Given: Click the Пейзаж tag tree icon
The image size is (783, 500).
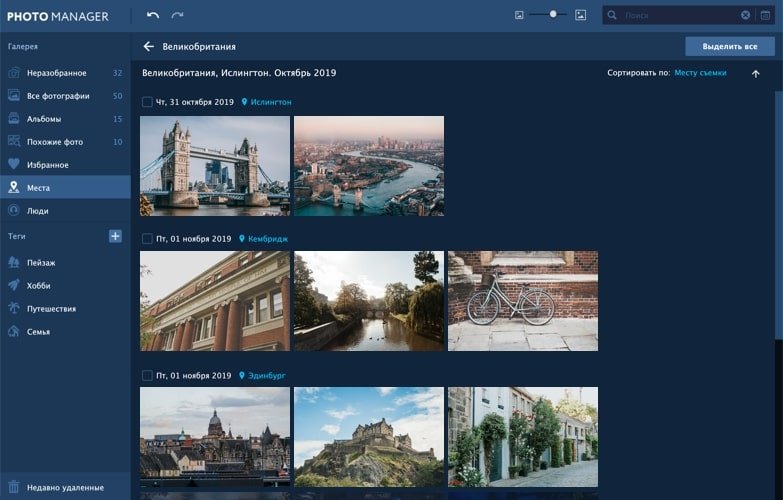Looking at the screenshot, I should (14, 262).
